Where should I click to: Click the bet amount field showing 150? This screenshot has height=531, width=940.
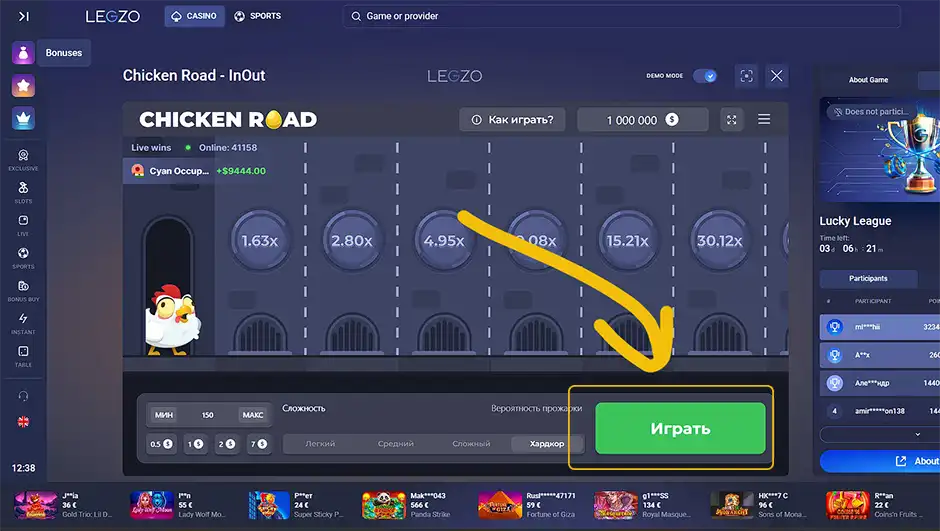(x=207, y=415)
